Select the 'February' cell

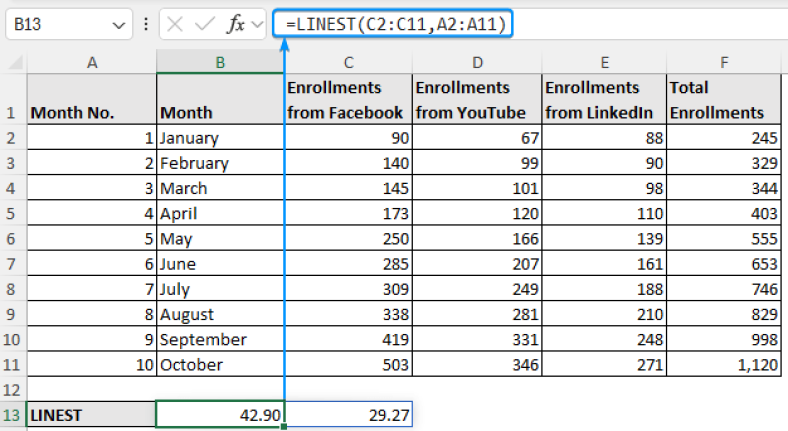click(x=220, y=163)
